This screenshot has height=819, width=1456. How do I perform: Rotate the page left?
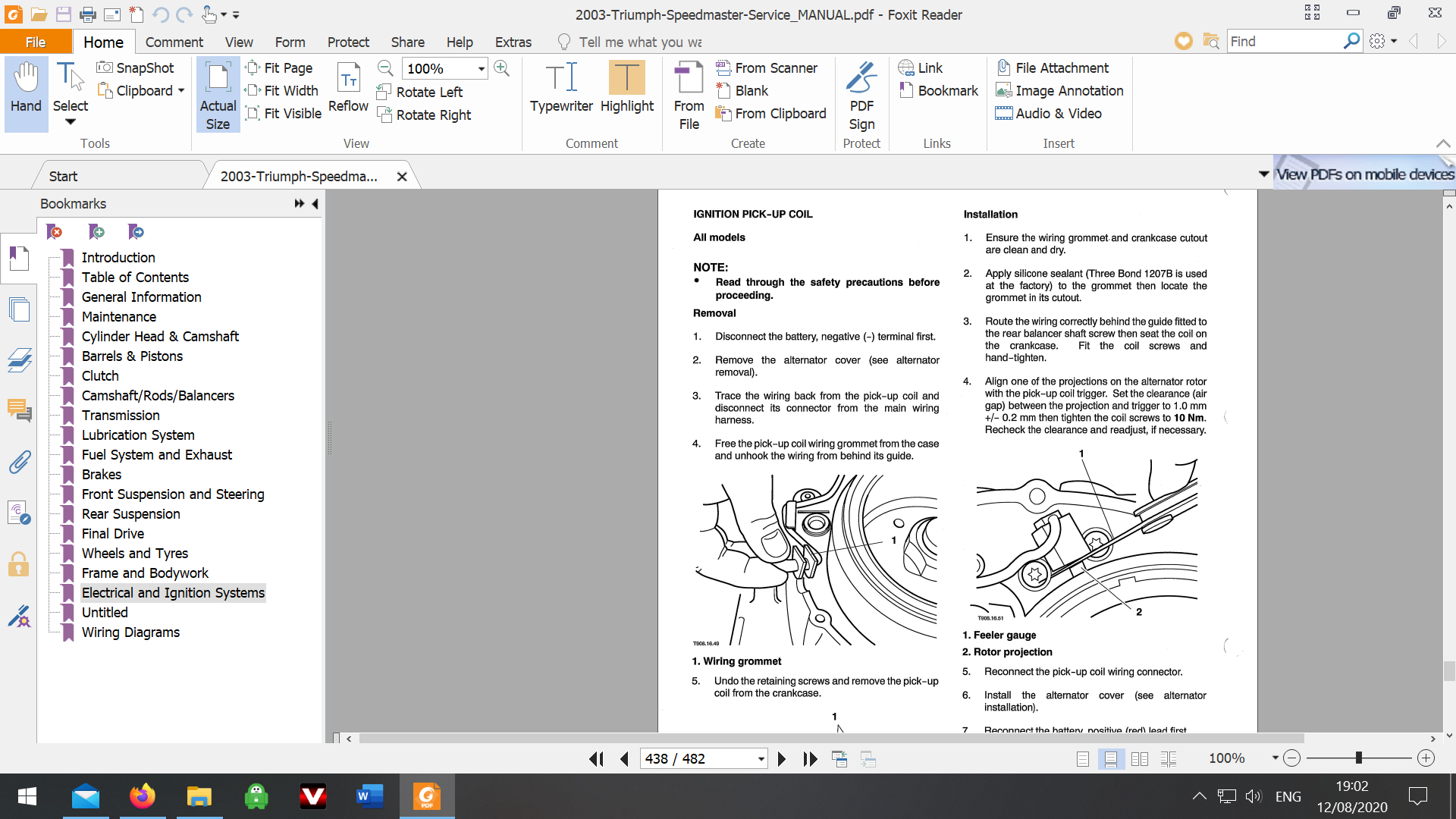419,92
